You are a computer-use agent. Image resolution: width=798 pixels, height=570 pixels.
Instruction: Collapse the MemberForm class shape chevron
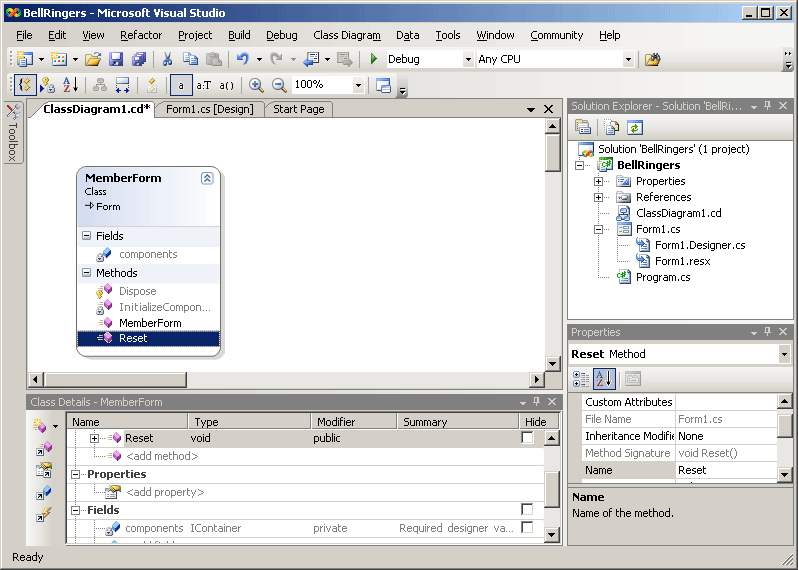tap(207, 178)
